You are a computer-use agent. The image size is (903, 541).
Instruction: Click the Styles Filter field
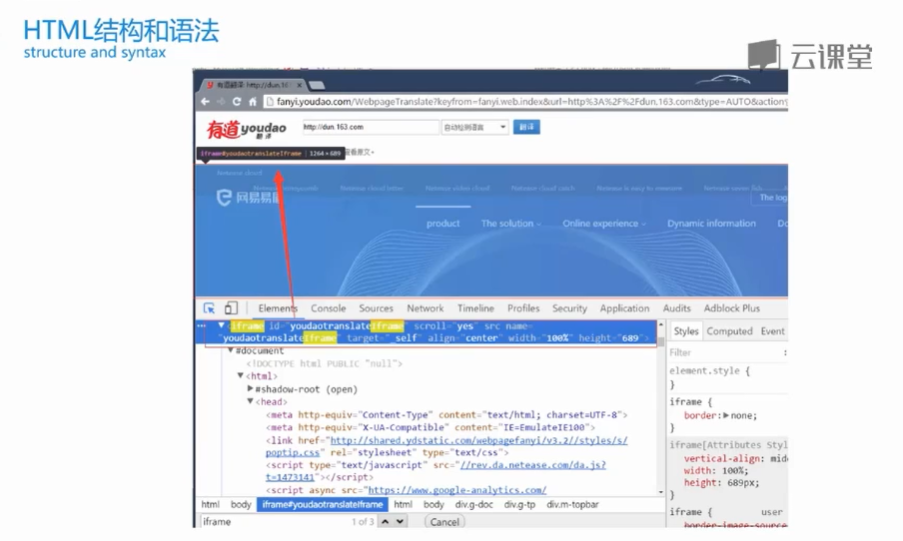724,353
